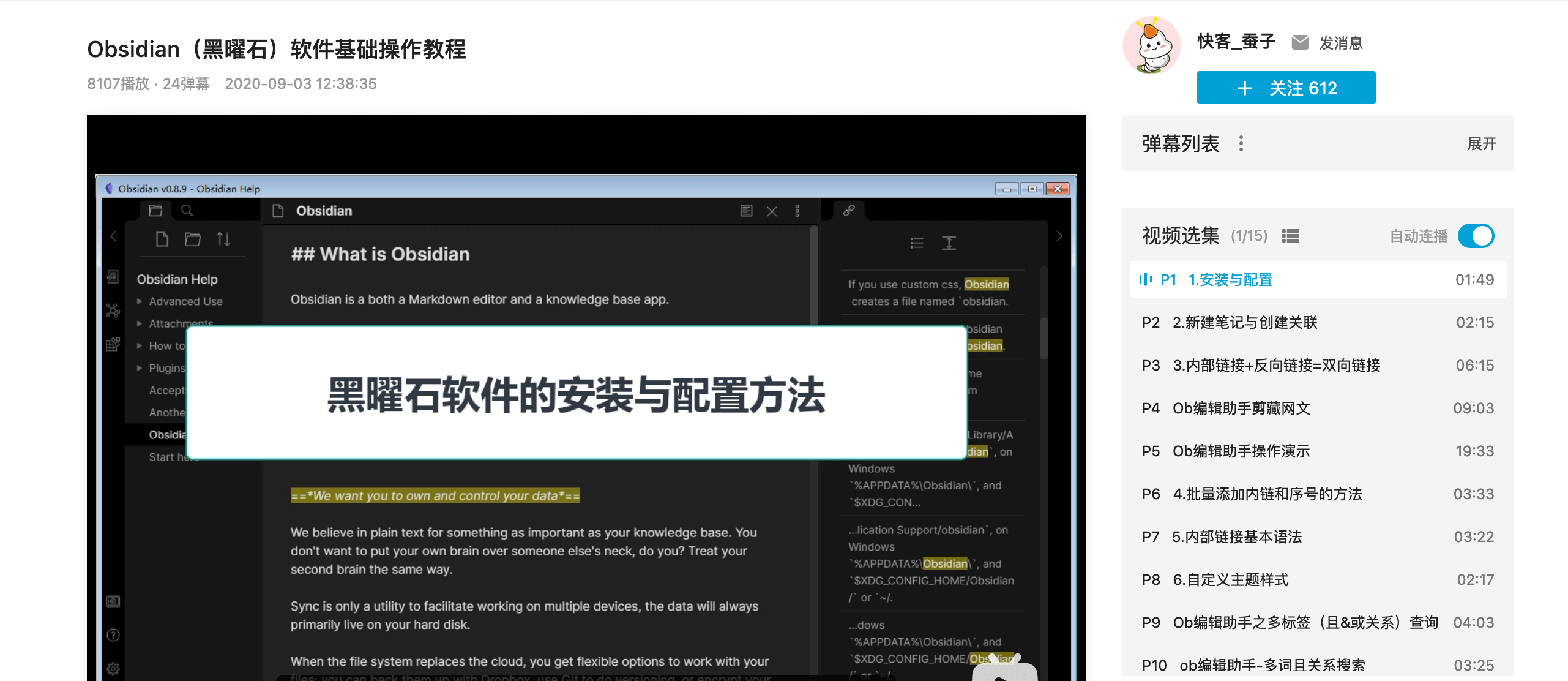The image size is (1568, 681).
Task: Maximize the Obsidian window in video
Action: click(1032, 189)
